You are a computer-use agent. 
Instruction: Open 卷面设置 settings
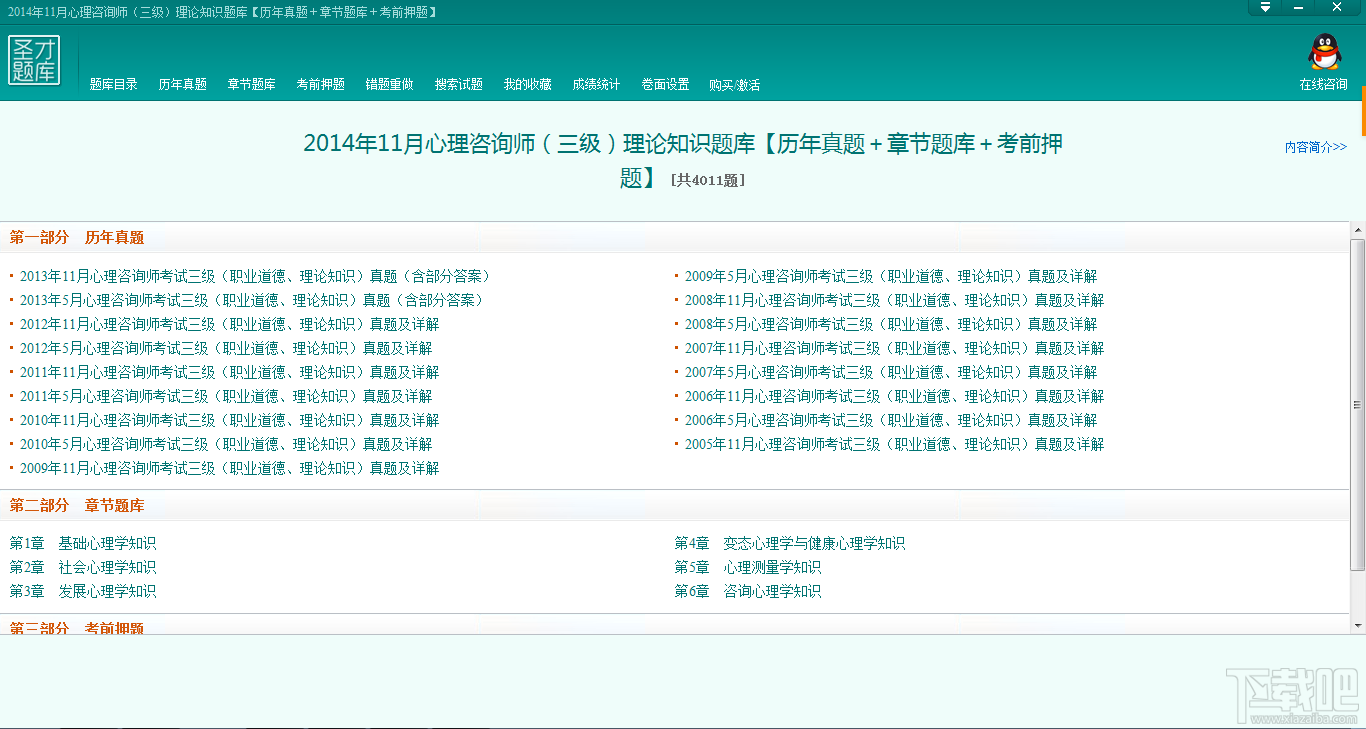pos(666,85)
